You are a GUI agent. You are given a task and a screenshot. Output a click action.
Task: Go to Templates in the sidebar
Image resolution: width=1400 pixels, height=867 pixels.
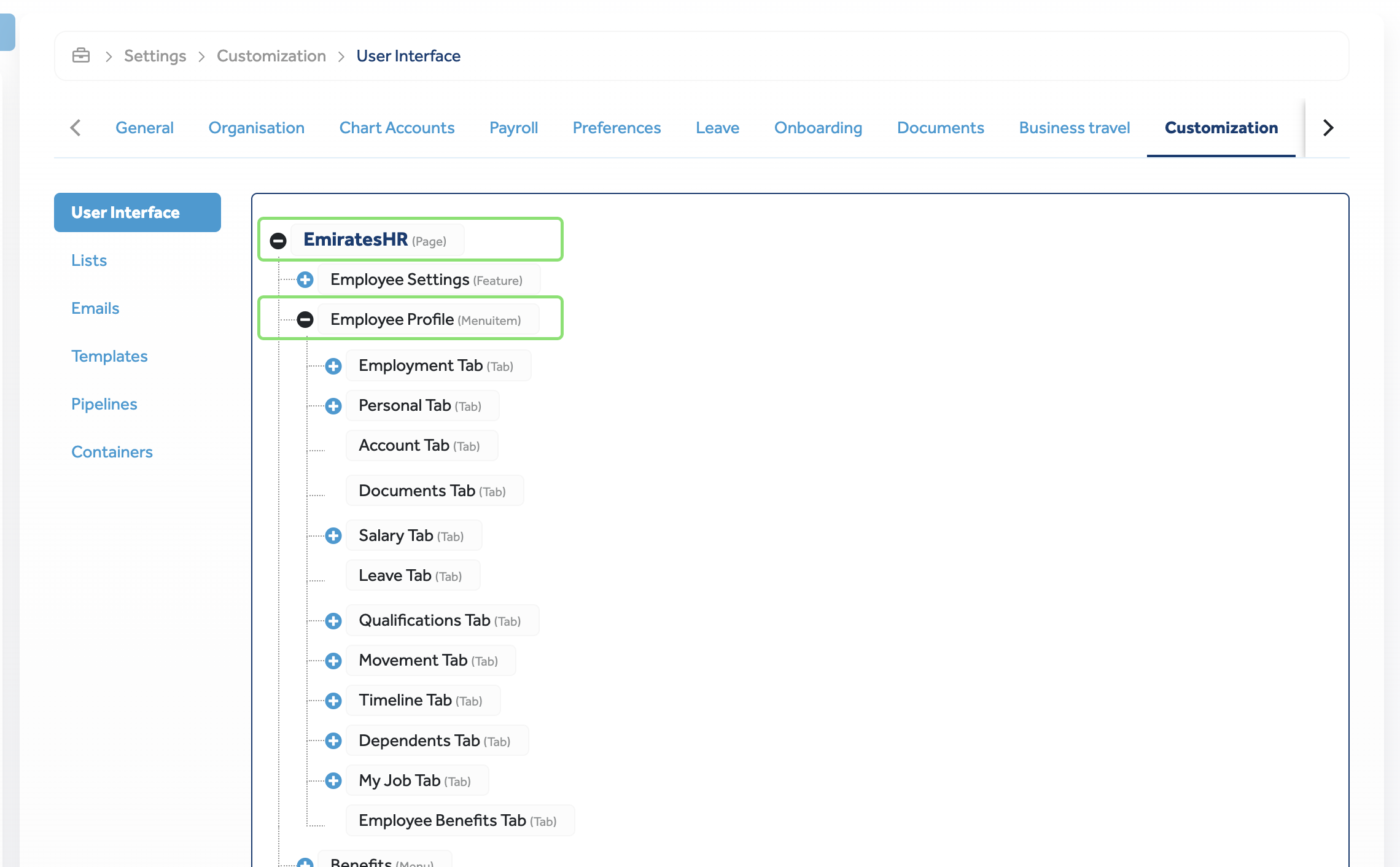[x=109, y=356]
